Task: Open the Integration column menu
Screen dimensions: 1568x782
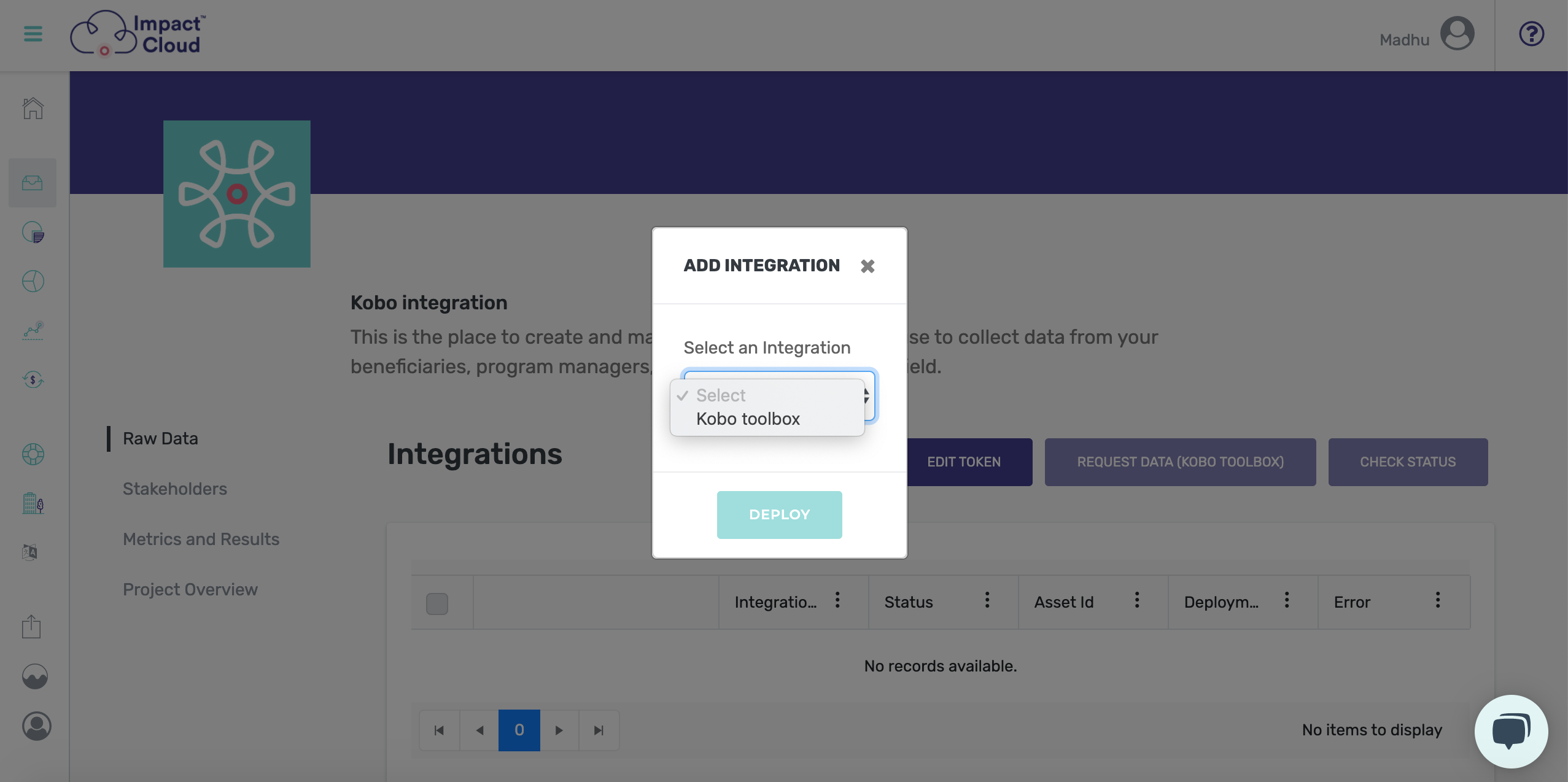Action: click(x=837, y=600)
